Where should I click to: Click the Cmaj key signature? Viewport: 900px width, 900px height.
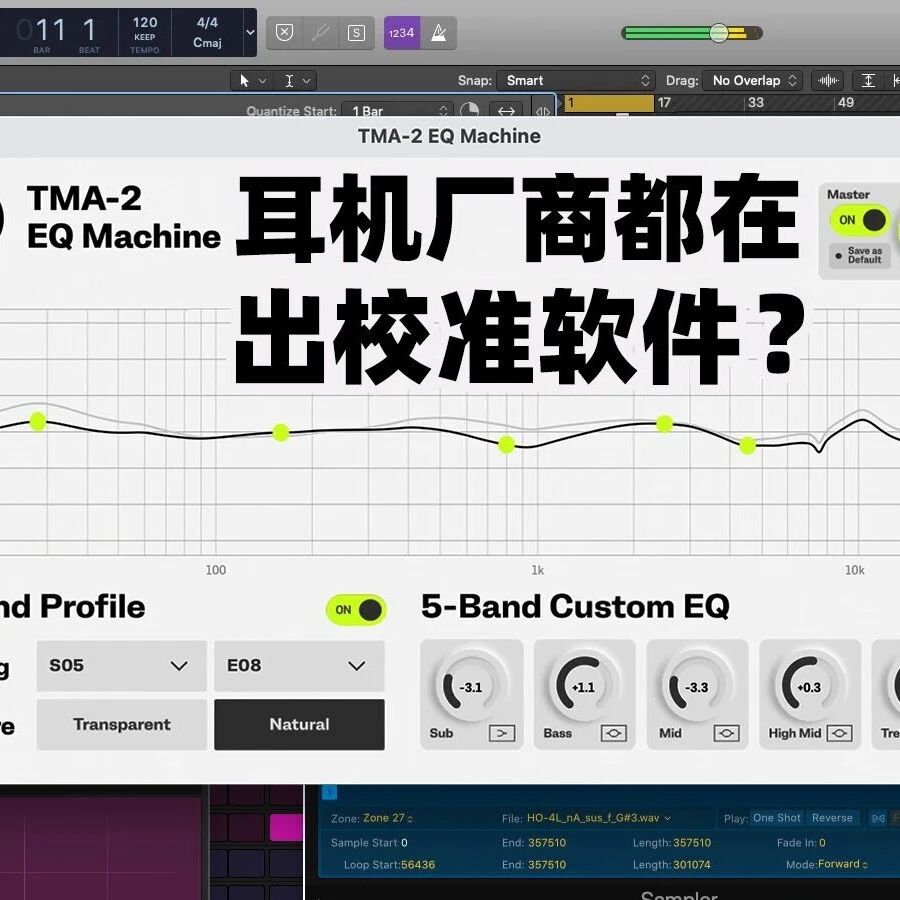(207, 42)
